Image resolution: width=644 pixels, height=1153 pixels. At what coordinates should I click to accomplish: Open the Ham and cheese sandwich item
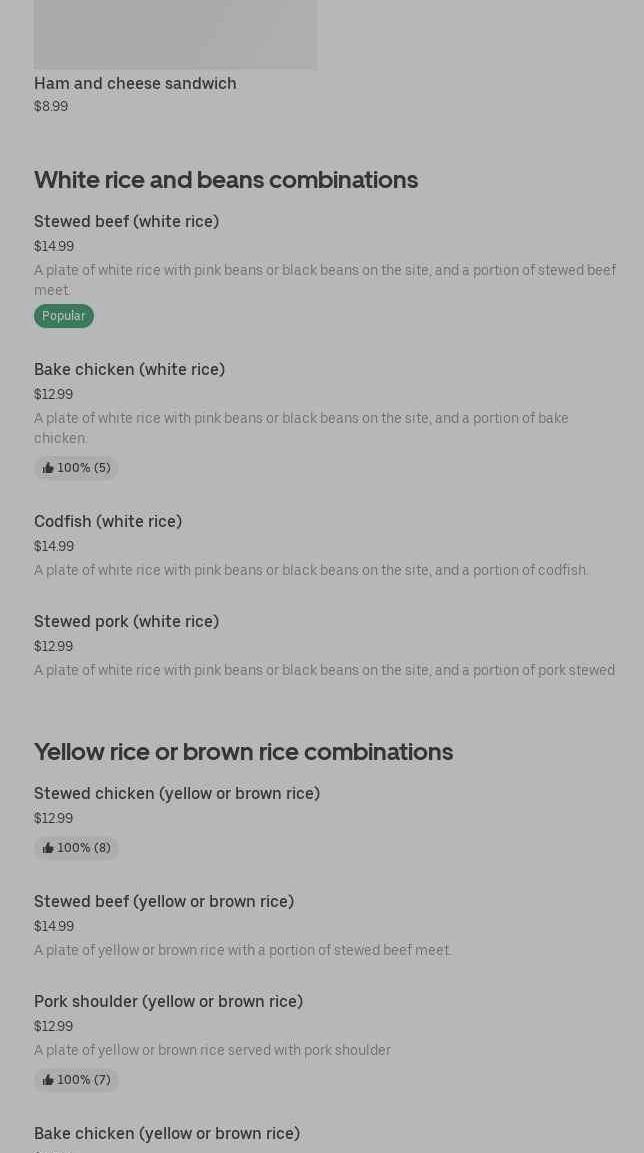(x=135, y=84)
